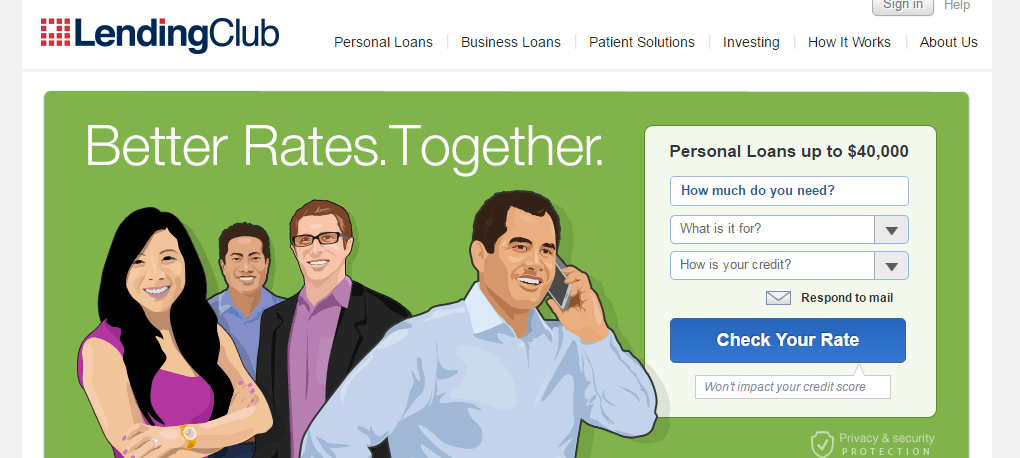Select the 'What is it for?' combo box
Image resolution: width=1020 pixels, height=458 pixels.
(x=789, y=230)
